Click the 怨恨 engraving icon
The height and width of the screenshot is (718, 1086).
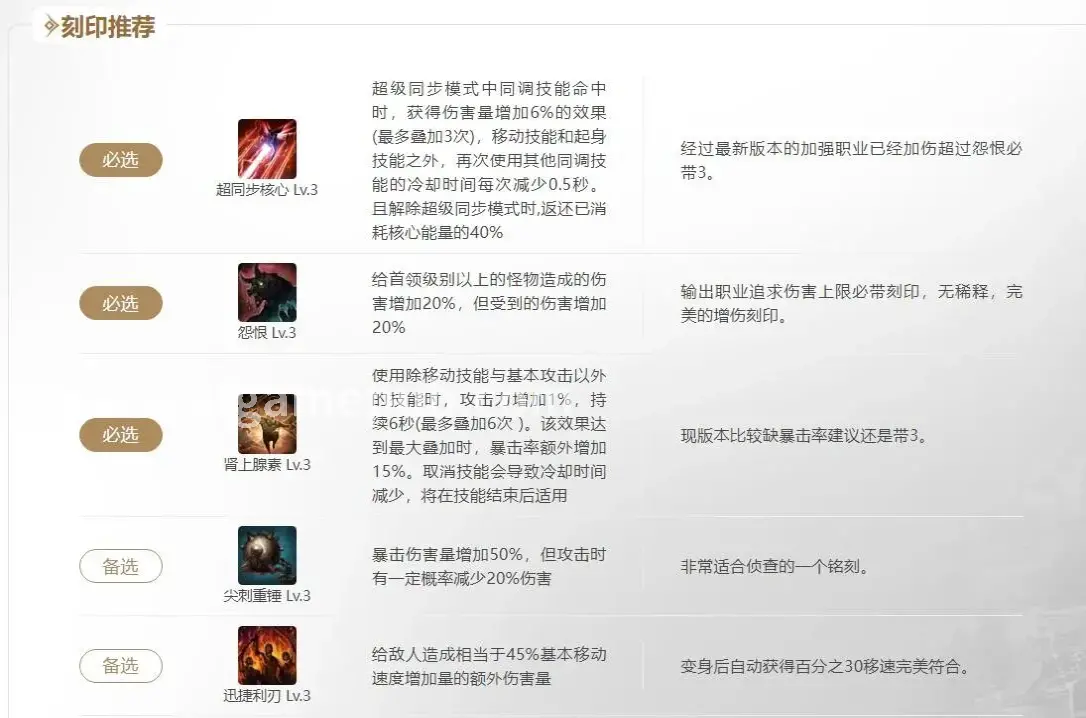[267, 292]
